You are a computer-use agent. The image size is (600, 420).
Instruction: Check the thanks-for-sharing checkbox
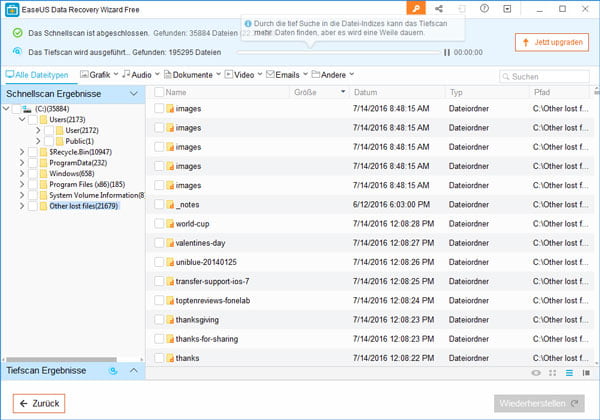[159, 339]
